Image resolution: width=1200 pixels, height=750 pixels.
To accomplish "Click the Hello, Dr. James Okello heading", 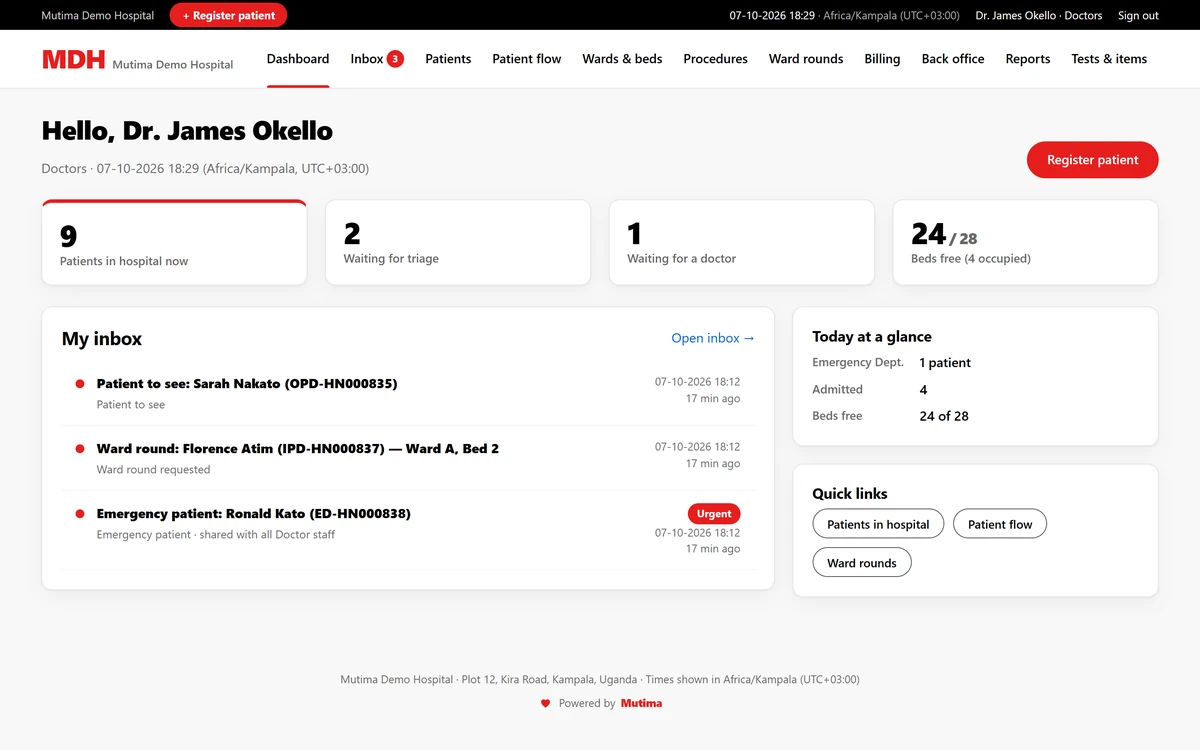I will (187, 131).
